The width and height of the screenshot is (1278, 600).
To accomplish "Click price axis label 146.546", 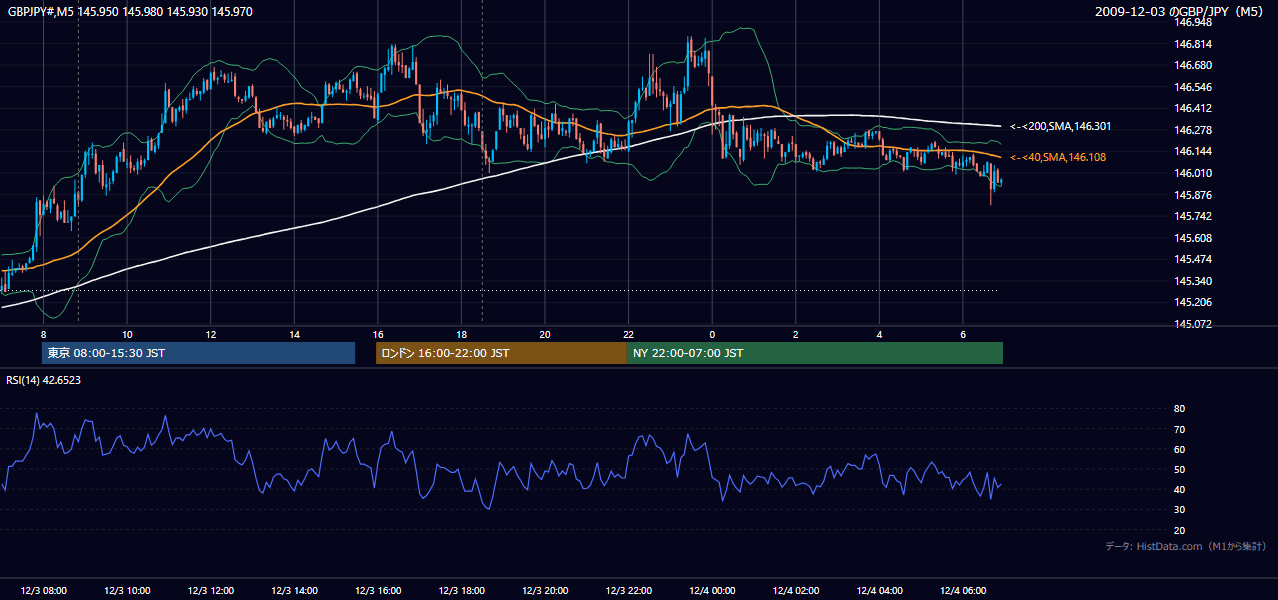I will pyautogui.click(x=1193, y=87).
